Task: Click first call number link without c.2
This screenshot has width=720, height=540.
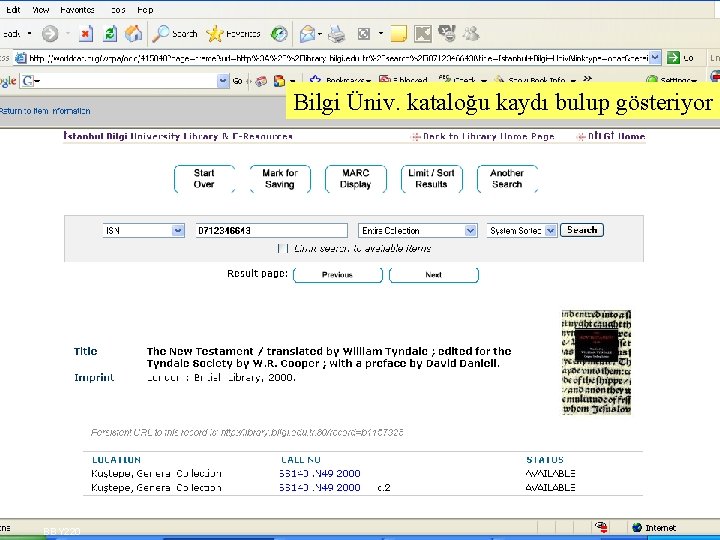Action: [320, 473]
